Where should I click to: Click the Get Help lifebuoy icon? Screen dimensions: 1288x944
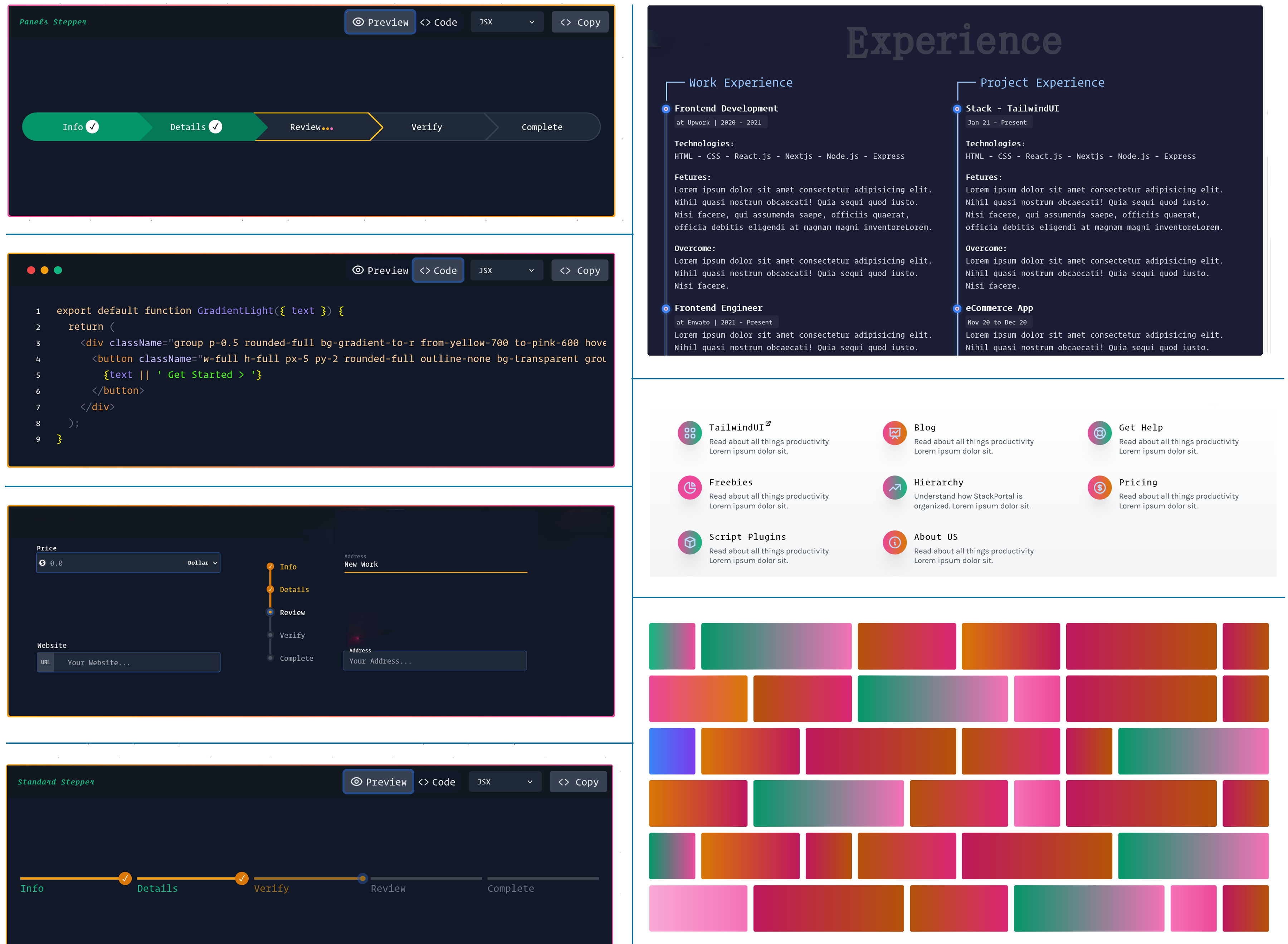pos(1099,433)
